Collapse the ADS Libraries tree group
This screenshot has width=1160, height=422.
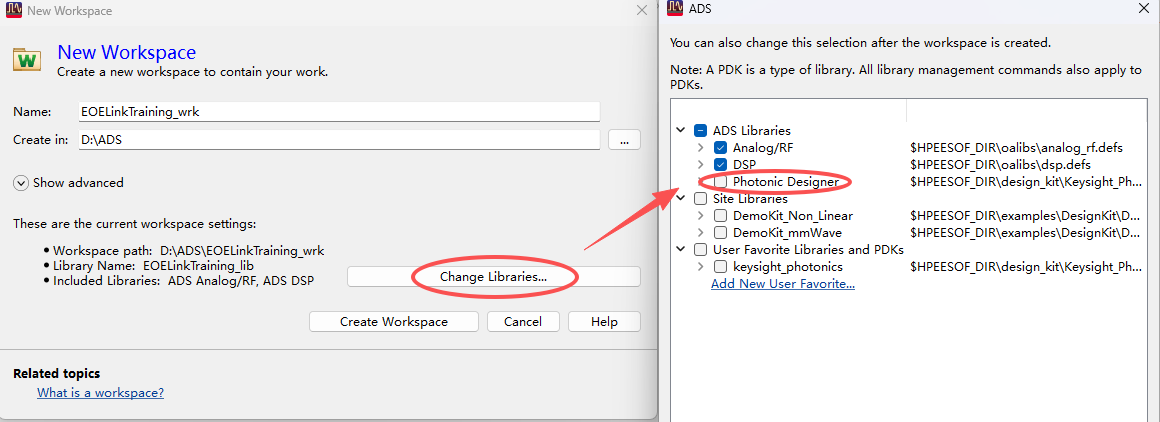681,130
